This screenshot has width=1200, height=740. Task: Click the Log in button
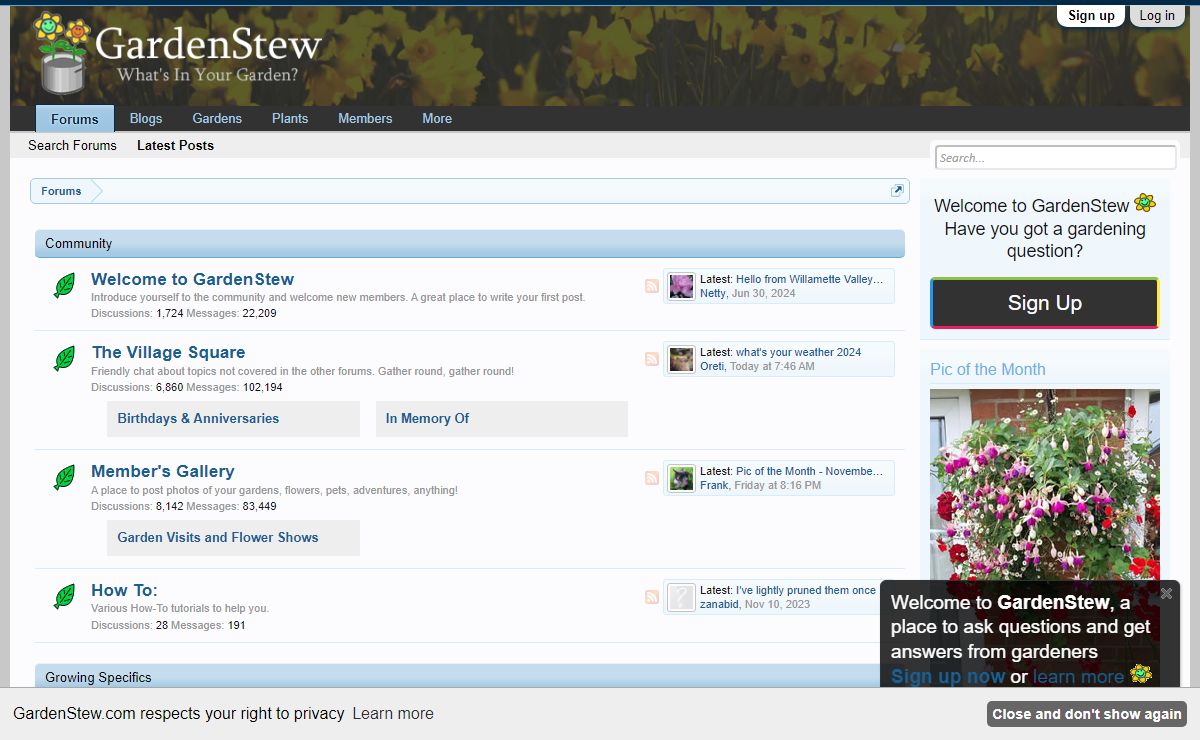pyautogui.click(x=1157, y=15)
